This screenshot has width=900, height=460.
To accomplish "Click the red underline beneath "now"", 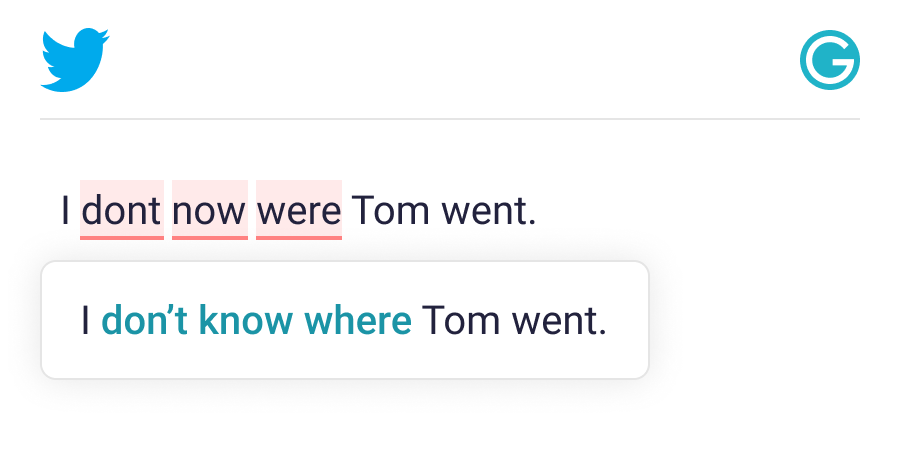I will point(209,237).
